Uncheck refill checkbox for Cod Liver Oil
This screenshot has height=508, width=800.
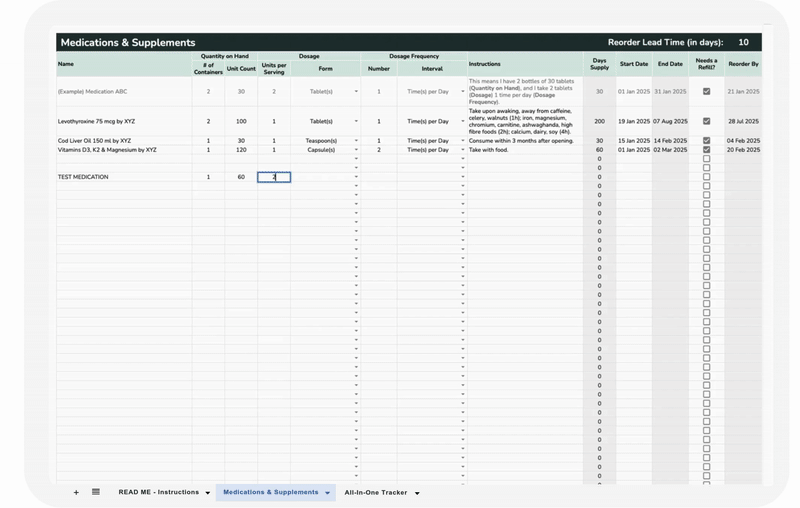click(707, 140)
